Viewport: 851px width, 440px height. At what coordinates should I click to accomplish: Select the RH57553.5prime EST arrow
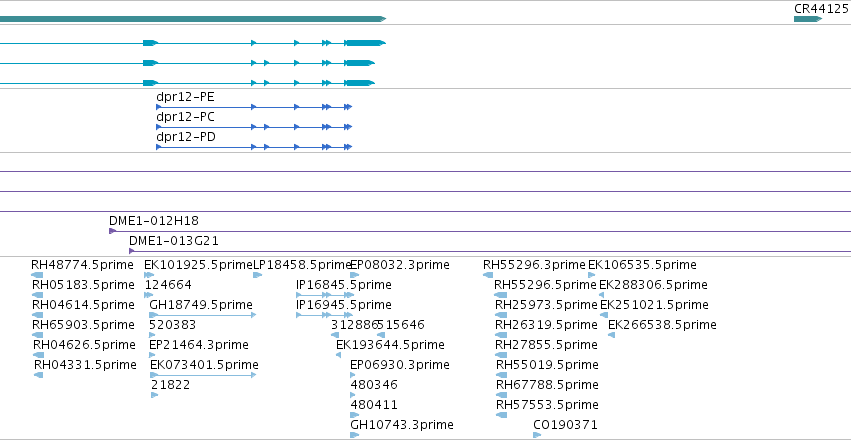pos(501,415)
